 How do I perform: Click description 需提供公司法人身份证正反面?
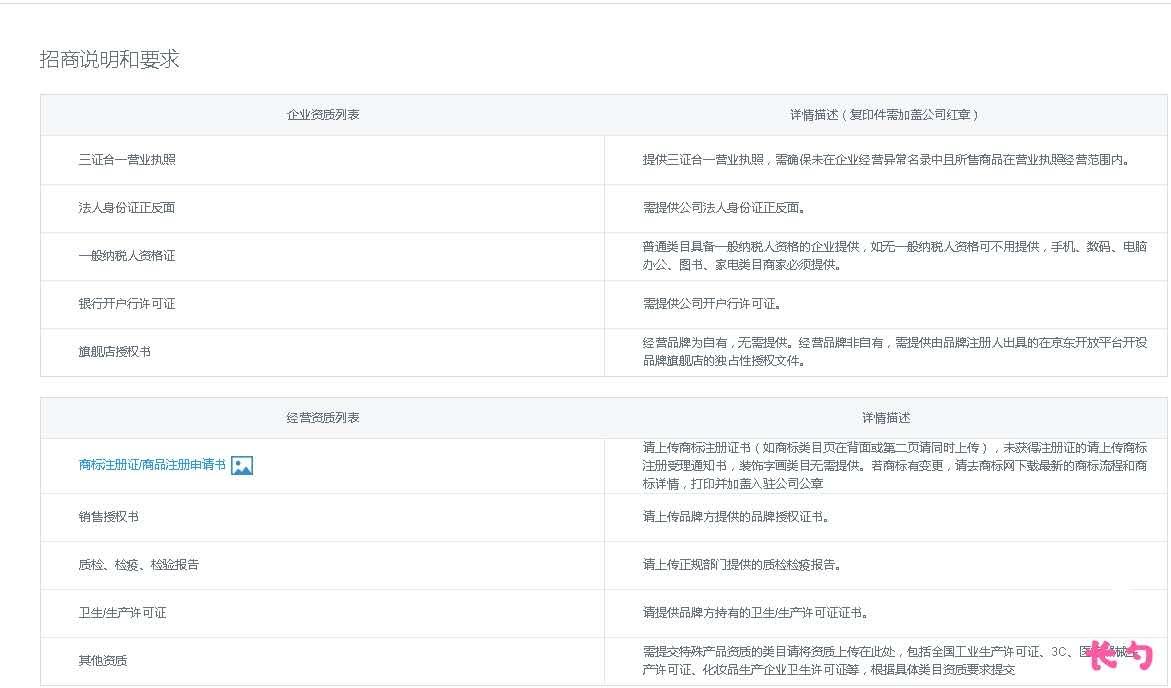pos(724,208)
